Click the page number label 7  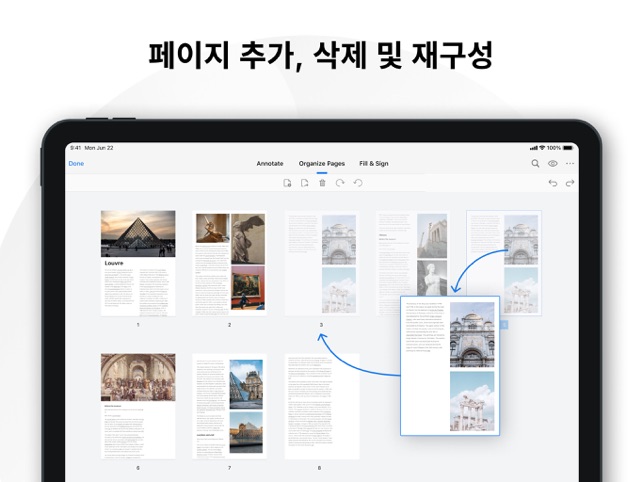coord(230,468)
